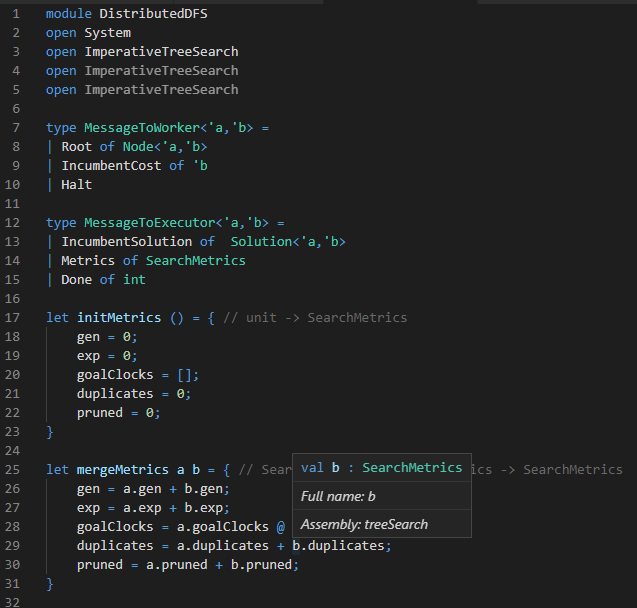
Task: Click SearchMetrics on the Metrics case line
Action: pos(195,260)
